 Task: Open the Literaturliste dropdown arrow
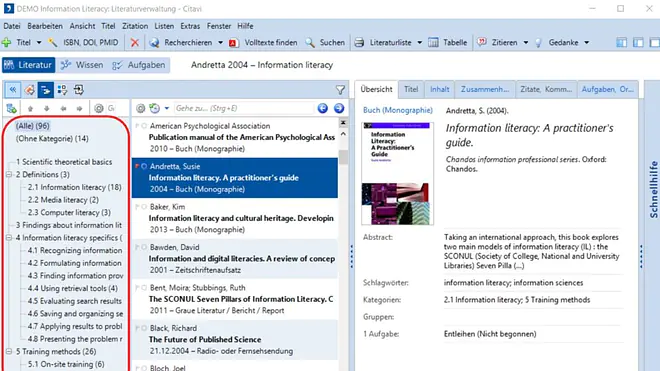(x=419, y=43)
